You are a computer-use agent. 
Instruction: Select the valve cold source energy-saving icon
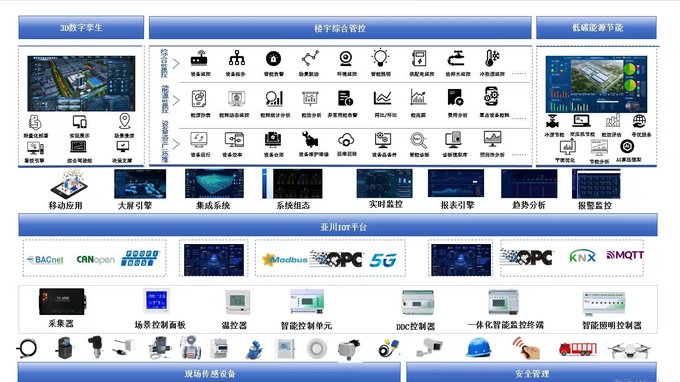click(552, 122)
